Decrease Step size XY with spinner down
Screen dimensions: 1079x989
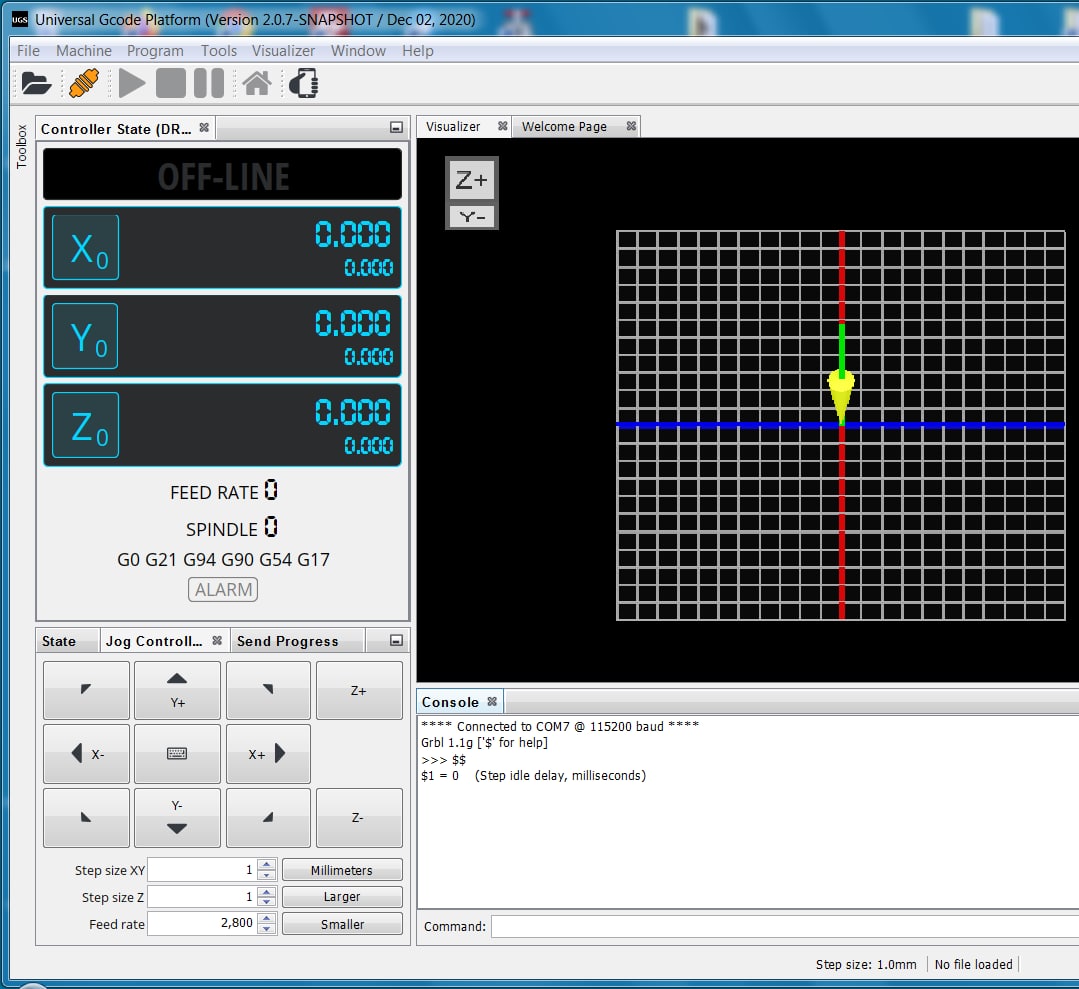click(267, 875)
